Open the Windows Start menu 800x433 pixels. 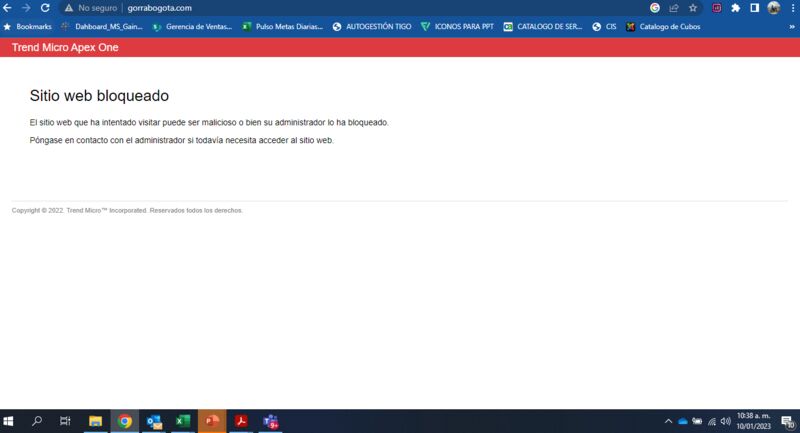coord(8,421)
